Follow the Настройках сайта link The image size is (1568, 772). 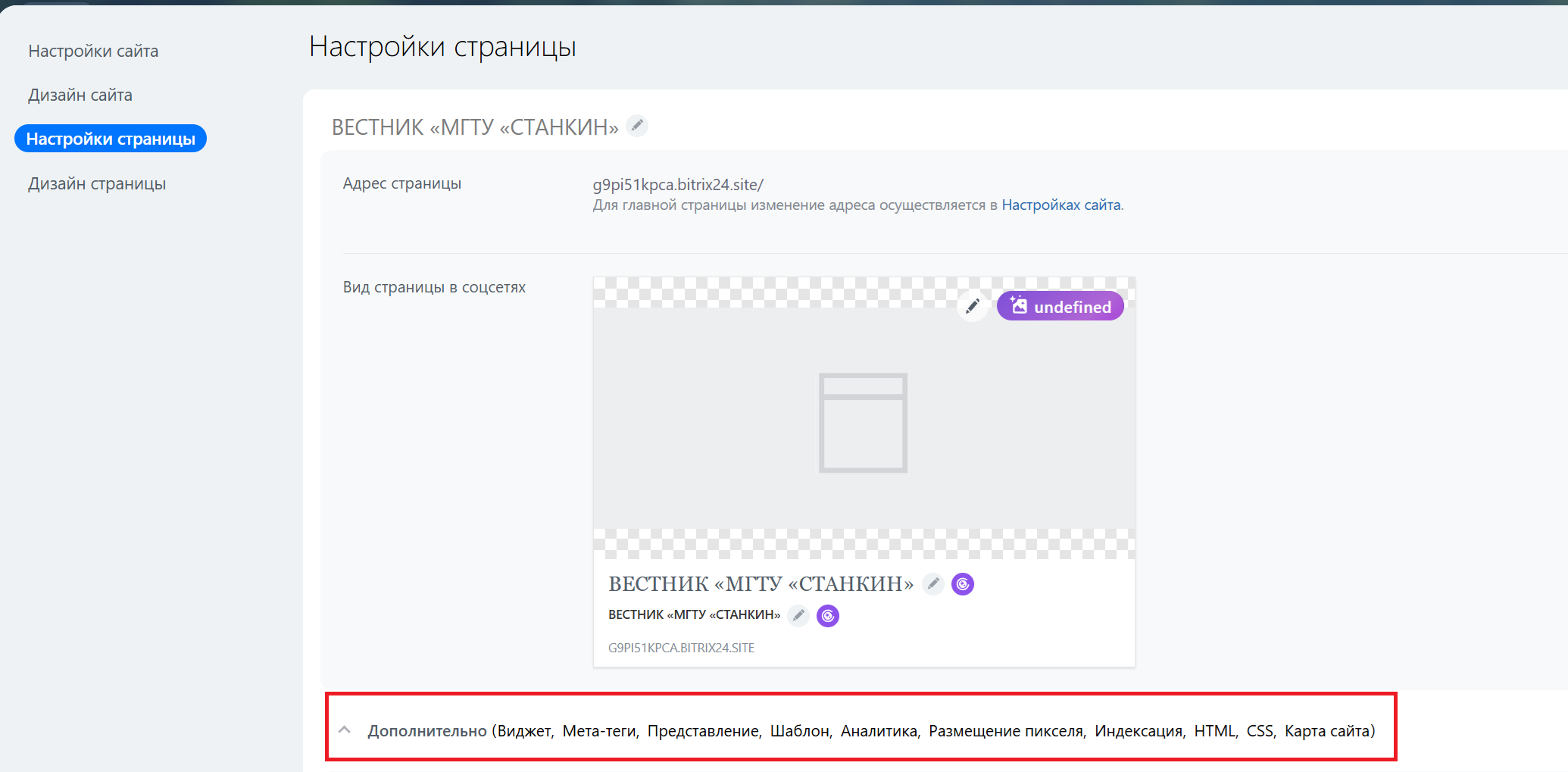(x=1061, y=205)
